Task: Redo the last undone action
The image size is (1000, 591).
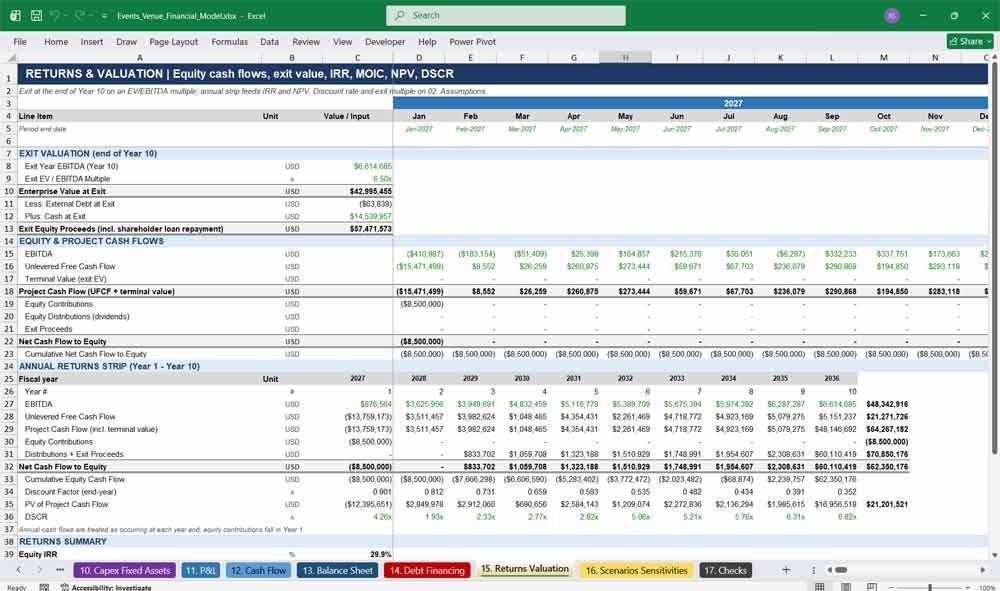Action: 79,15
